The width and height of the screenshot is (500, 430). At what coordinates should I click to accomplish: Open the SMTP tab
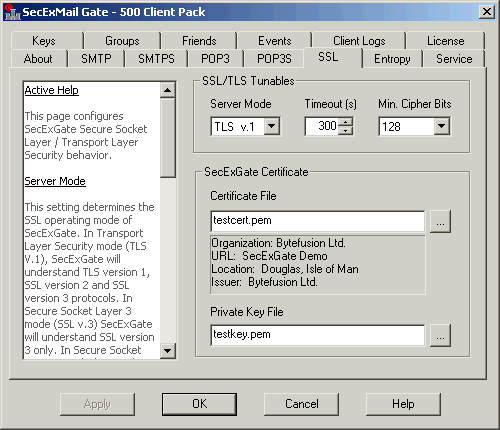tap(96, 59)
